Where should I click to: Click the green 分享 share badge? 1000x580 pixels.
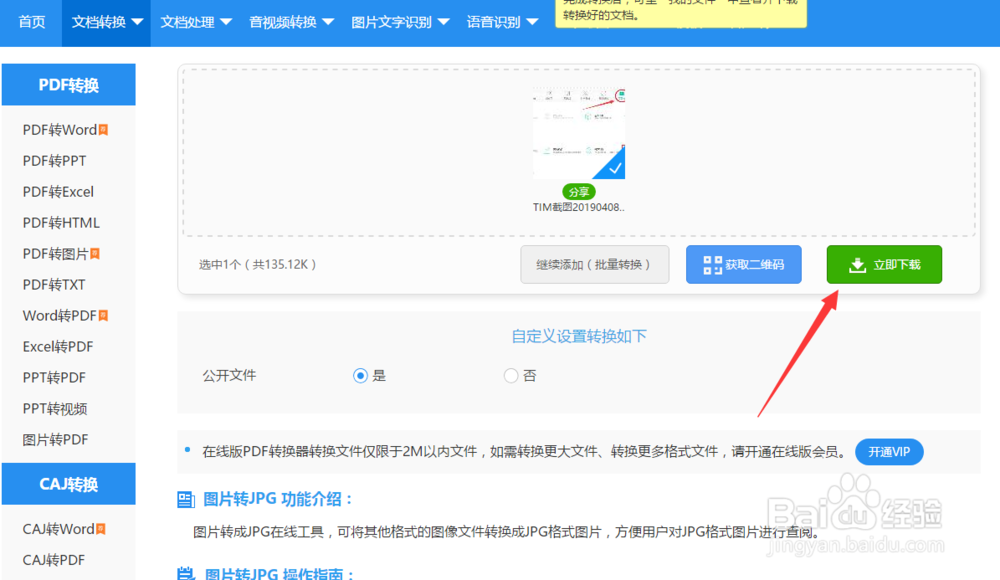579,191
